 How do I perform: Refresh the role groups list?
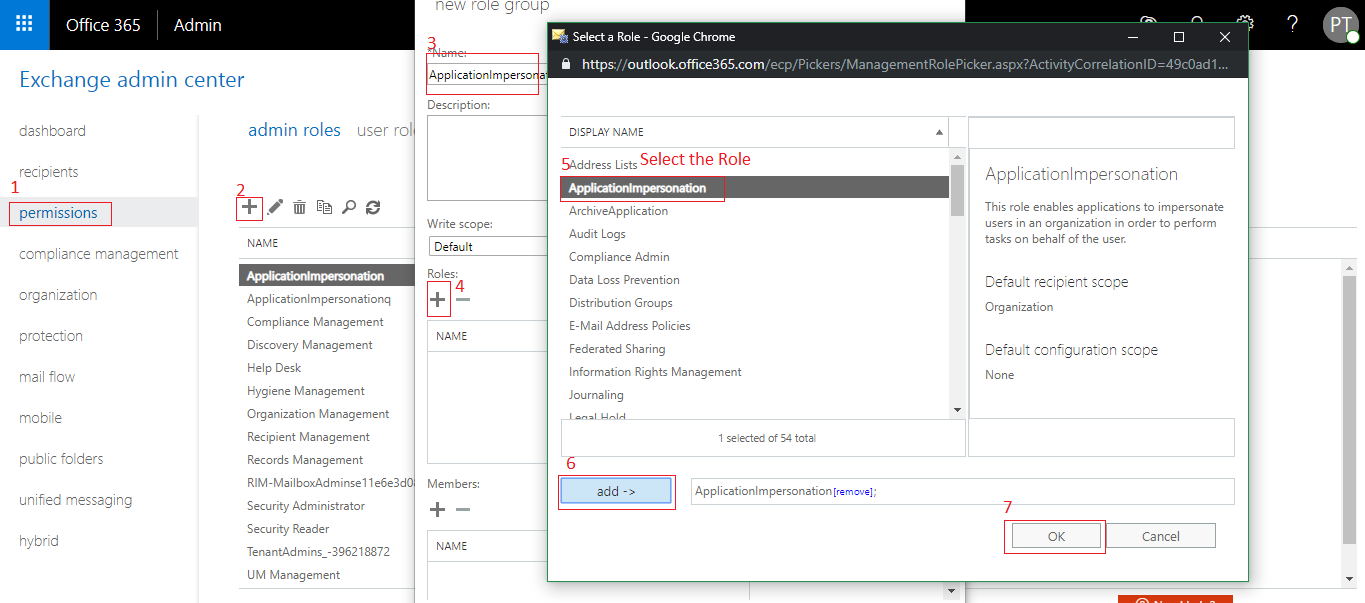click(373, 207)
